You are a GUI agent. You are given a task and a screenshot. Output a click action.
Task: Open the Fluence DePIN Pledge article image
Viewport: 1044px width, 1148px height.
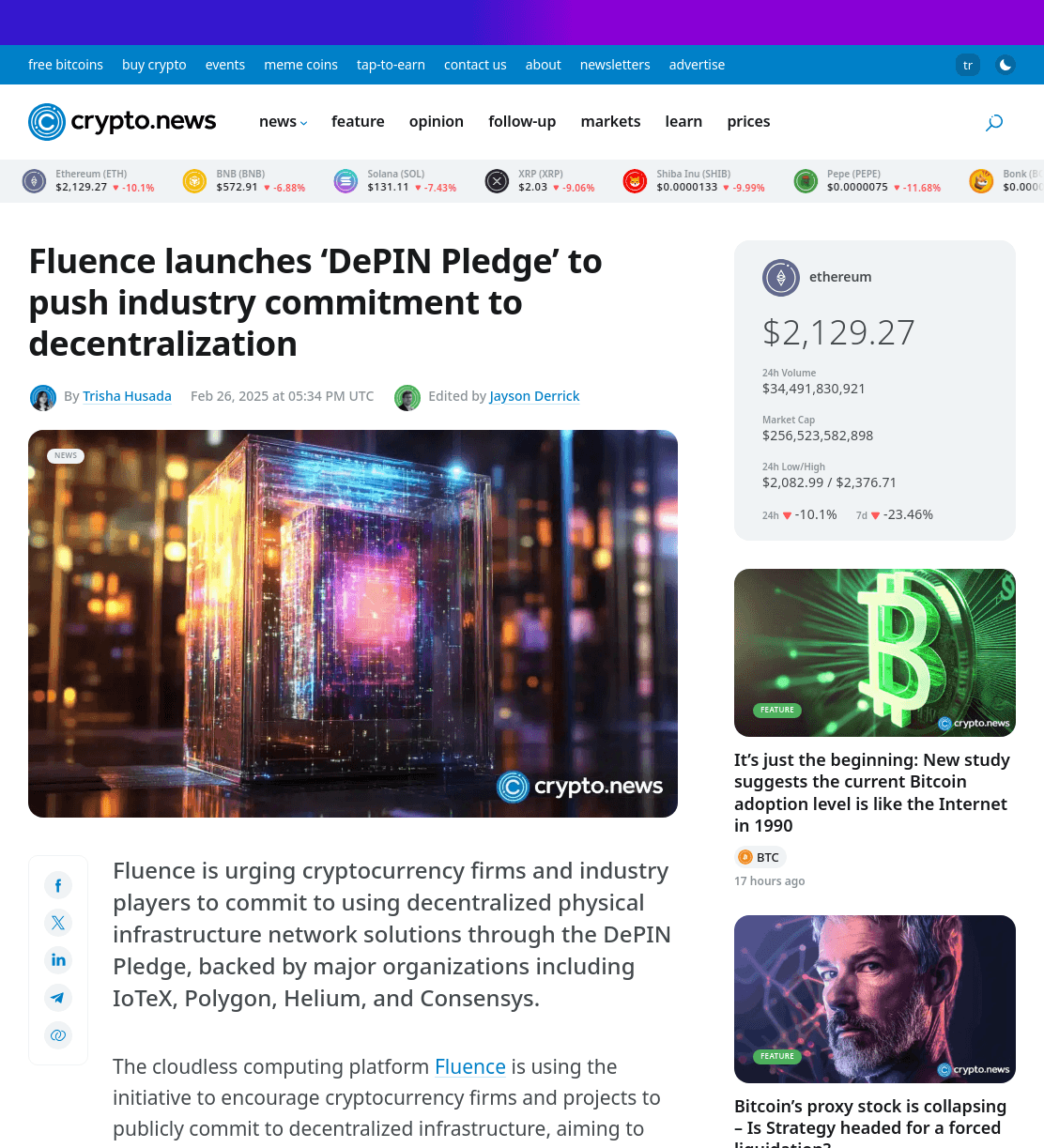tap(353, 623)
